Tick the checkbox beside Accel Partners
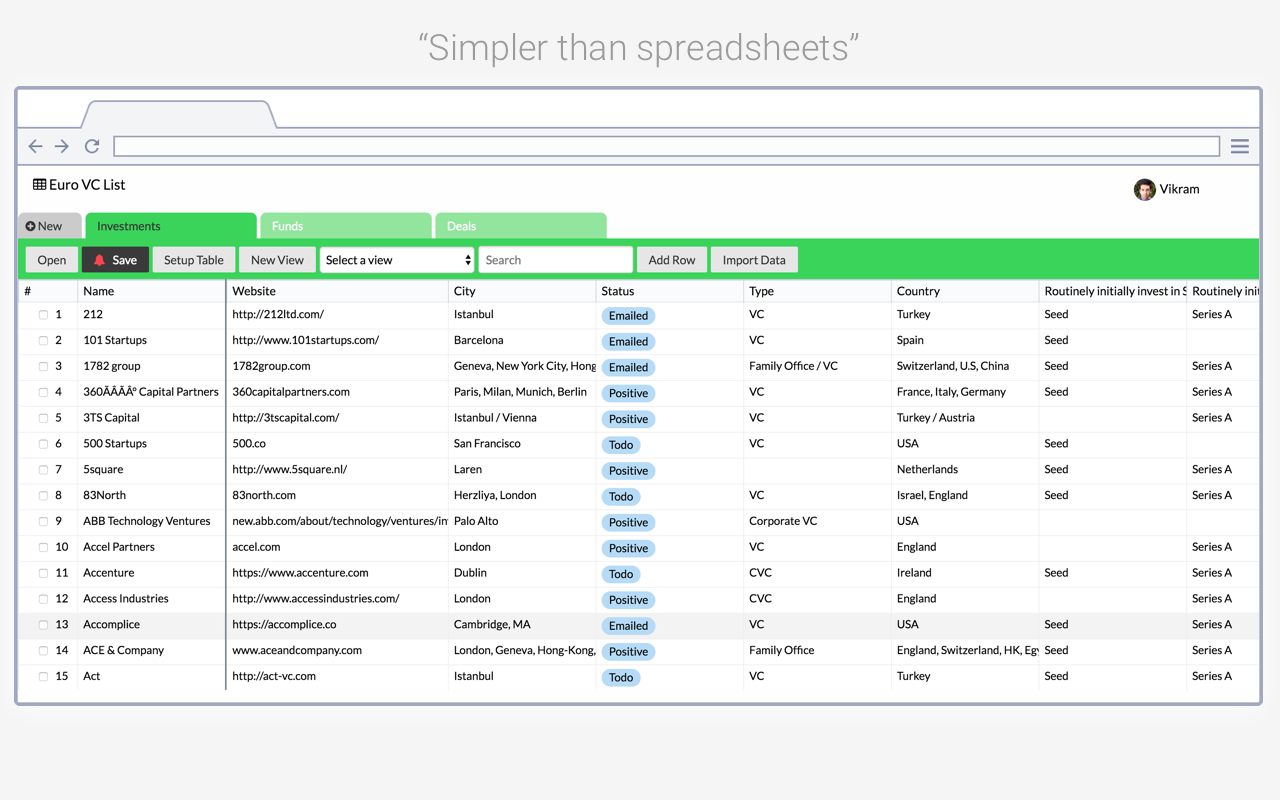This screenshot has width=1280, height=800. click(43, 548)
